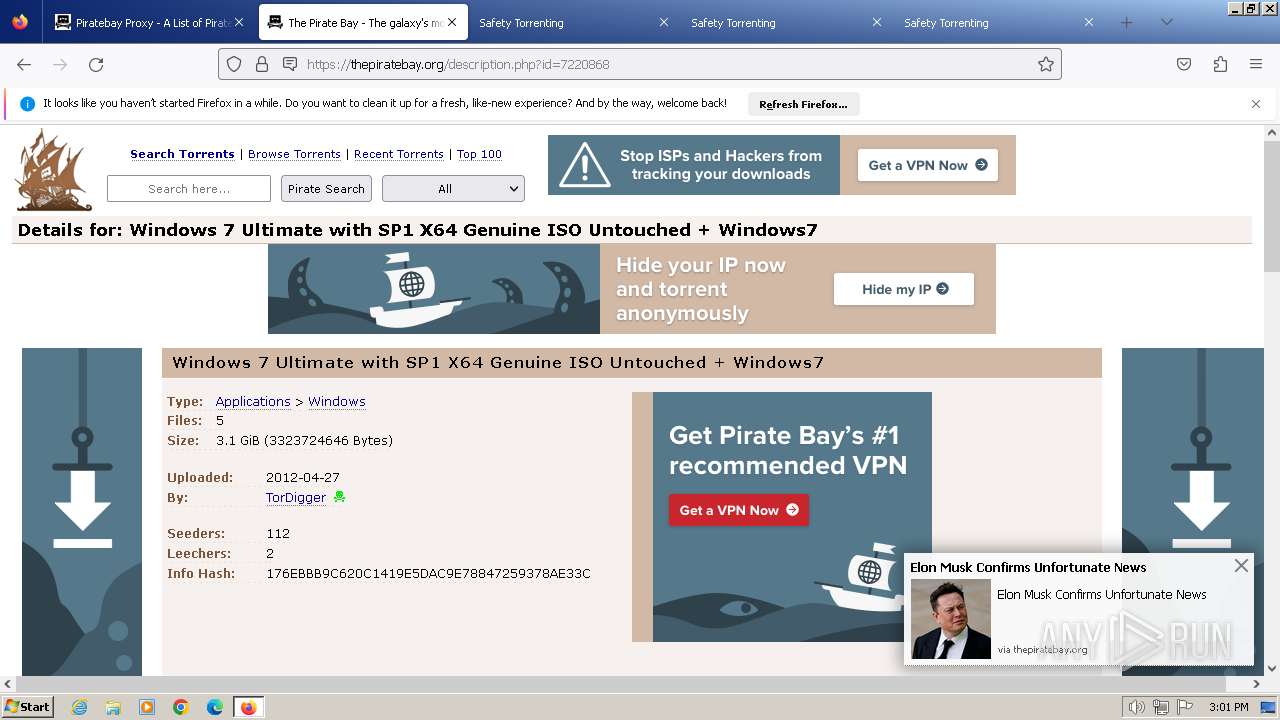This screenshot has width=1280, height=720.
Task: Open site permissions icon in address bar
Action: click(x=290, y=64)
